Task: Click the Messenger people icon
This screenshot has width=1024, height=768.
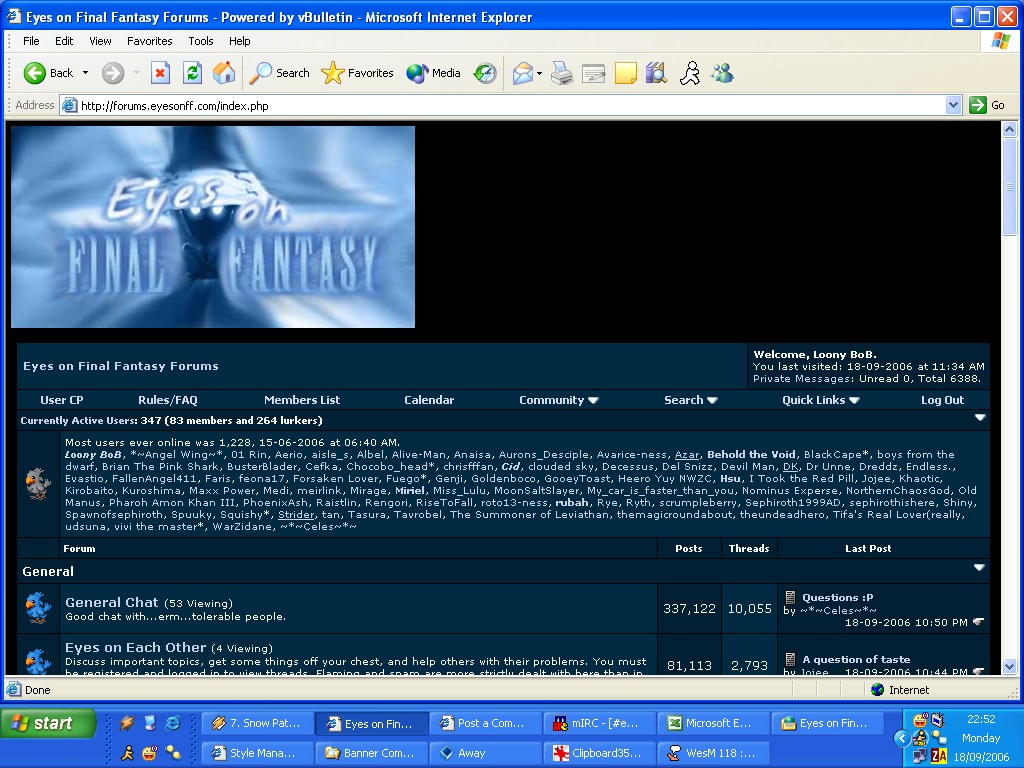Action: tap(722, 73)
